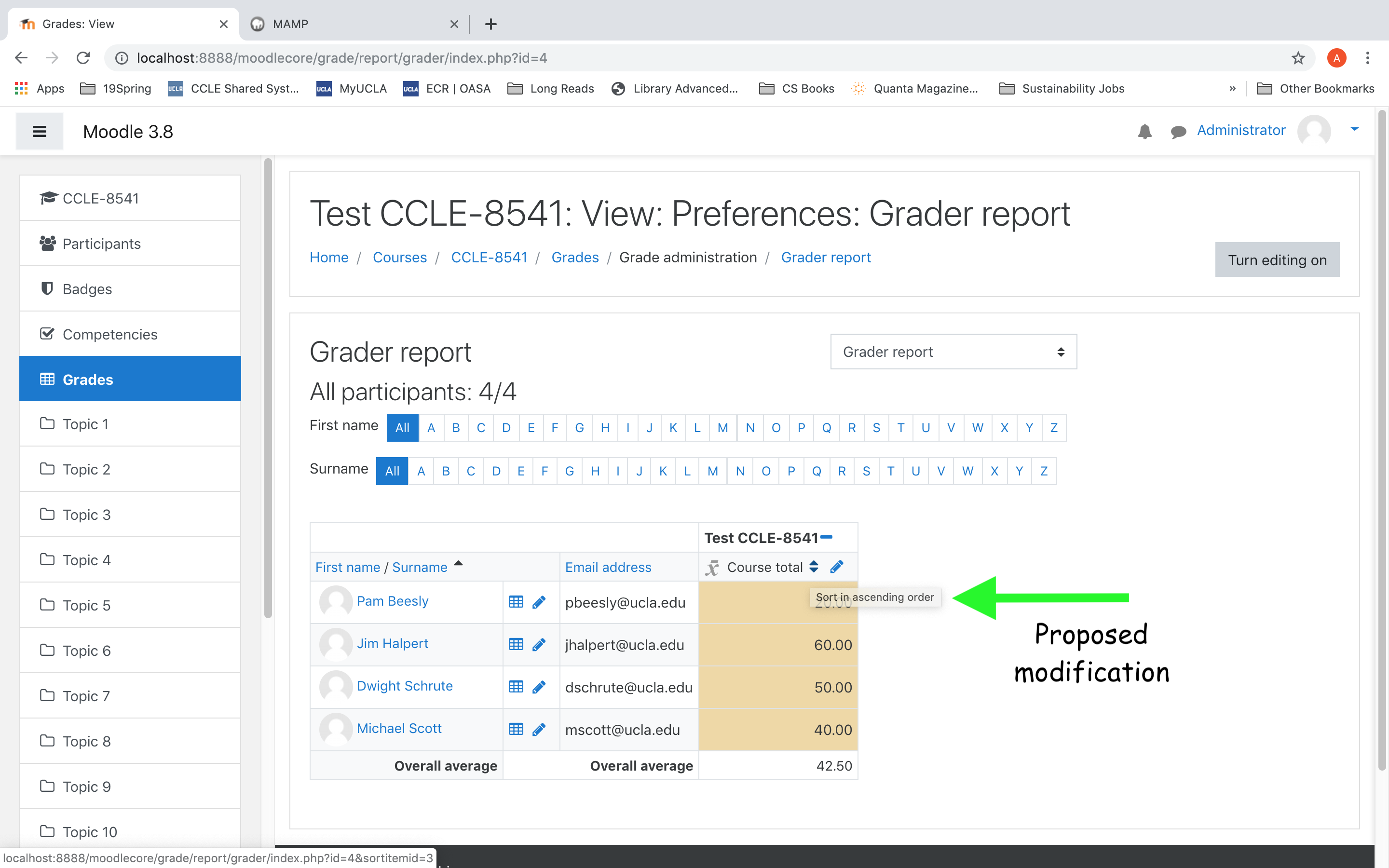The image size is (1389, 868).
Task: Click the sidebar navigation scrollbar
Action: (268, 388)
